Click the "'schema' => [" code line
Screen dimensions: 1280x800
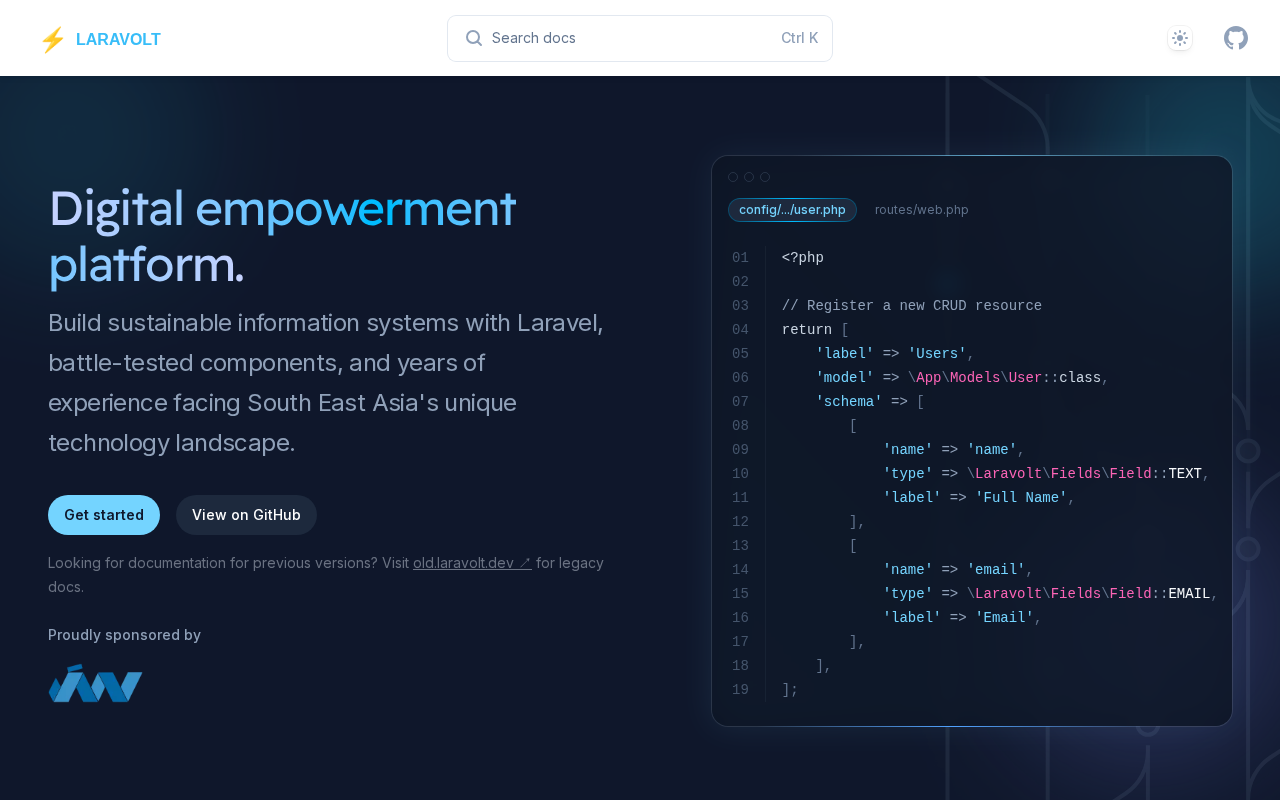pyautogui.click(x=870, y=402)
